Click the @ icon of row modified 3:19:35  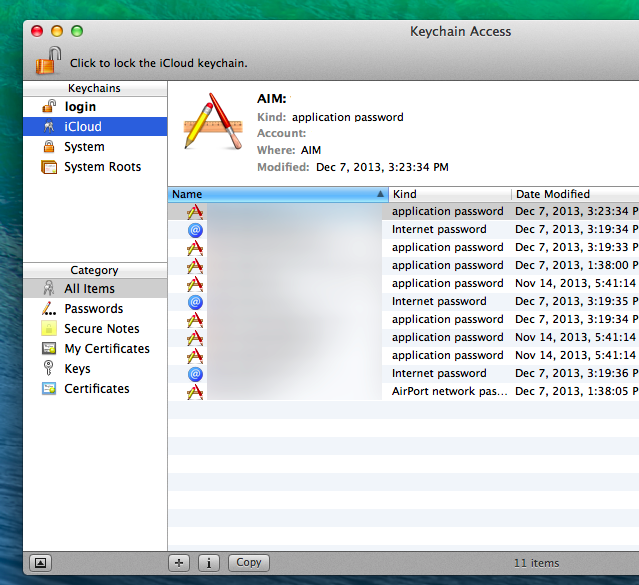[196, 302]
